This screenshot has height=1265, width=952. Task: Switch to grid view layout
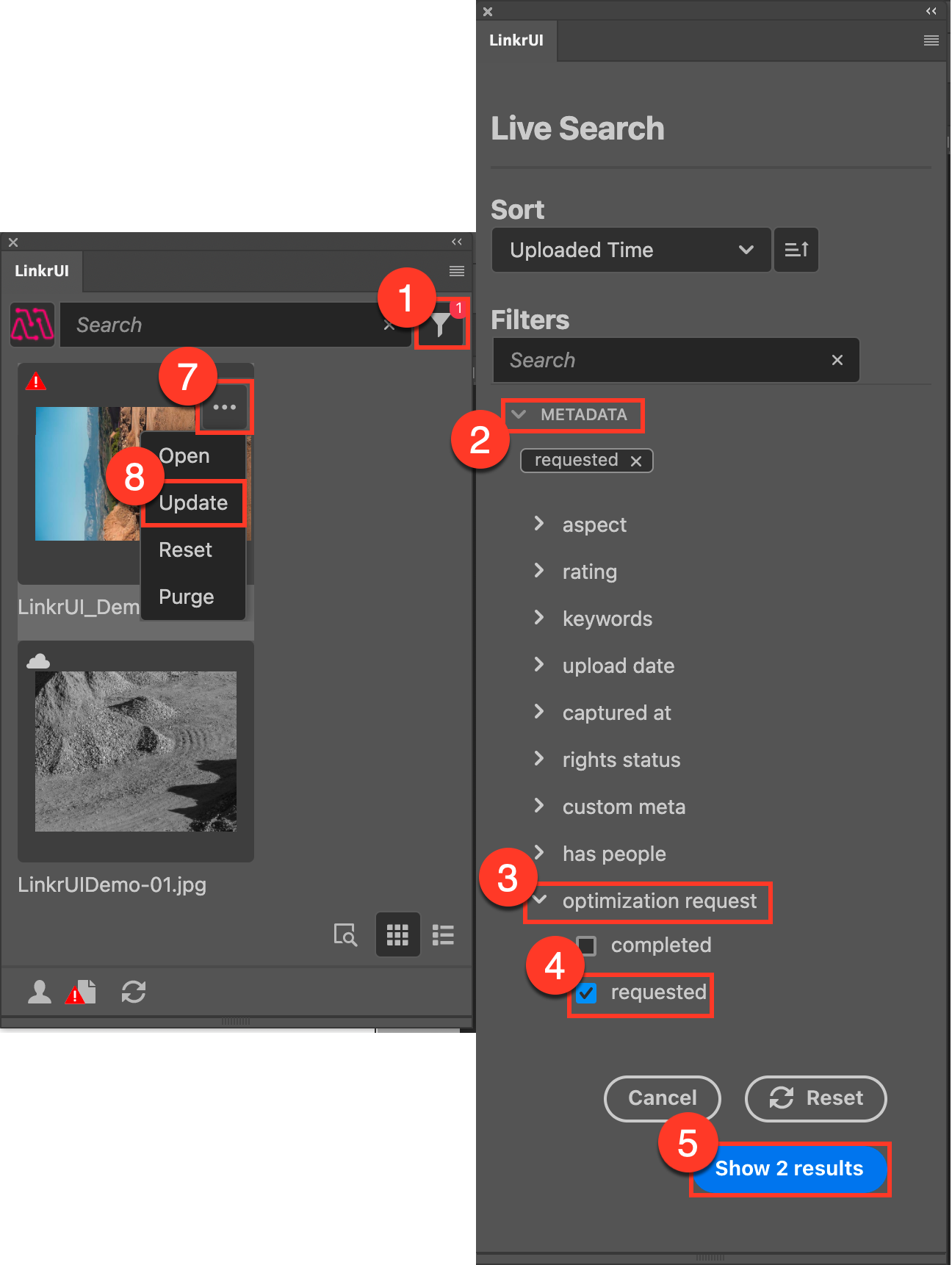[x=397, y=934]
